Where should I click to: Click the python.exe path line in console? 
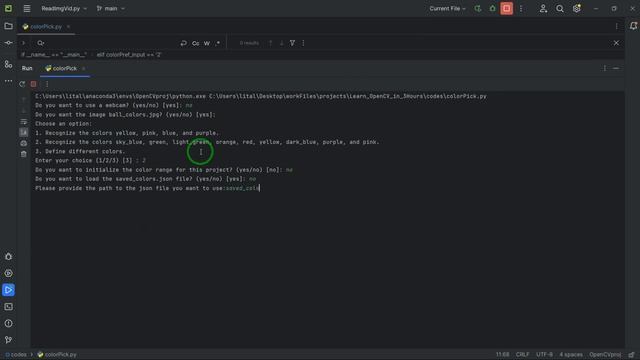[x=261, y=96]
